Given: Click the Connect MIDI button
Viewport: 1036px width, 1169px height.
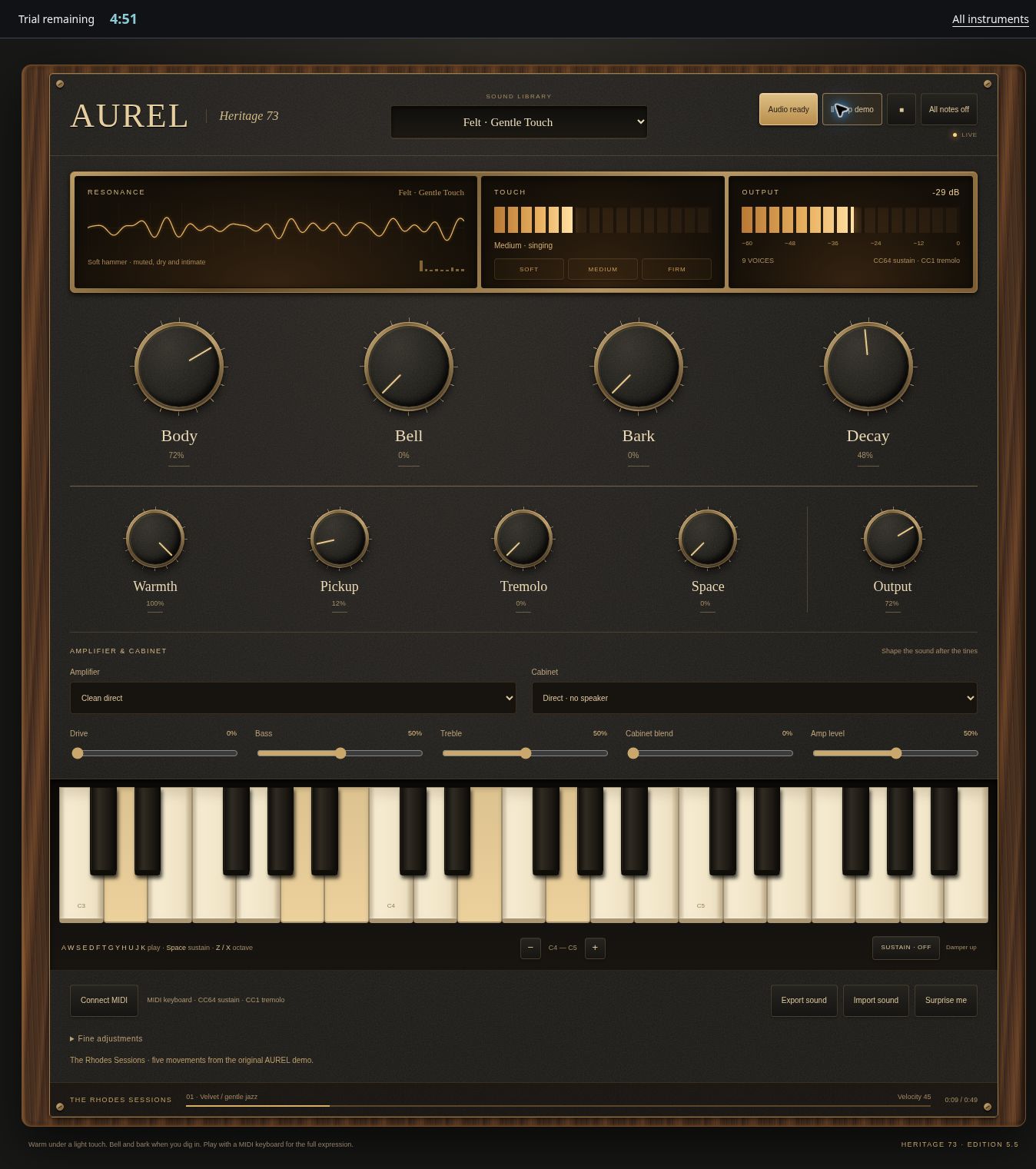Looking at the screenshot, I should click(104, 1001).
